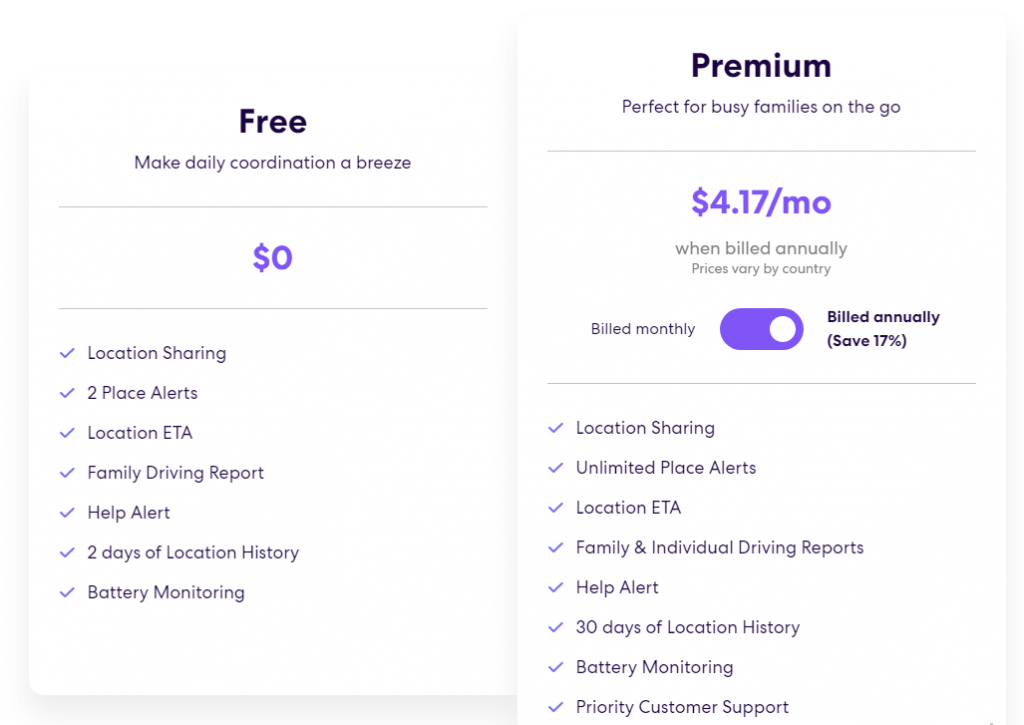The height and width of the screenshot is (725, 1024).
Task: Click the checkmark next to Priority Customer Support
Action: pyautogui.click(x=556, y=707)
